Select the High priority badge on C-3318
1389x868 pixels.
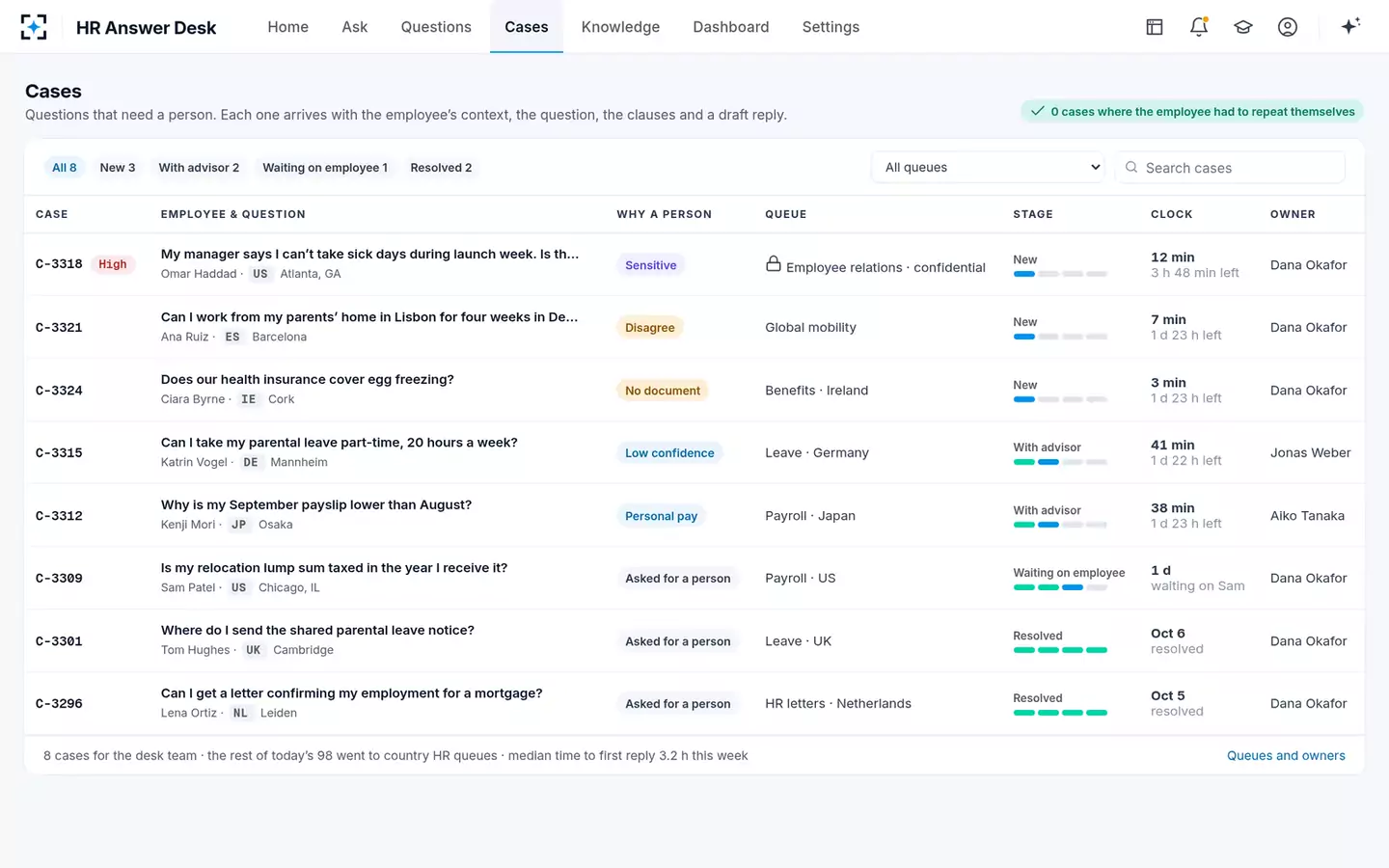(113, 264)
